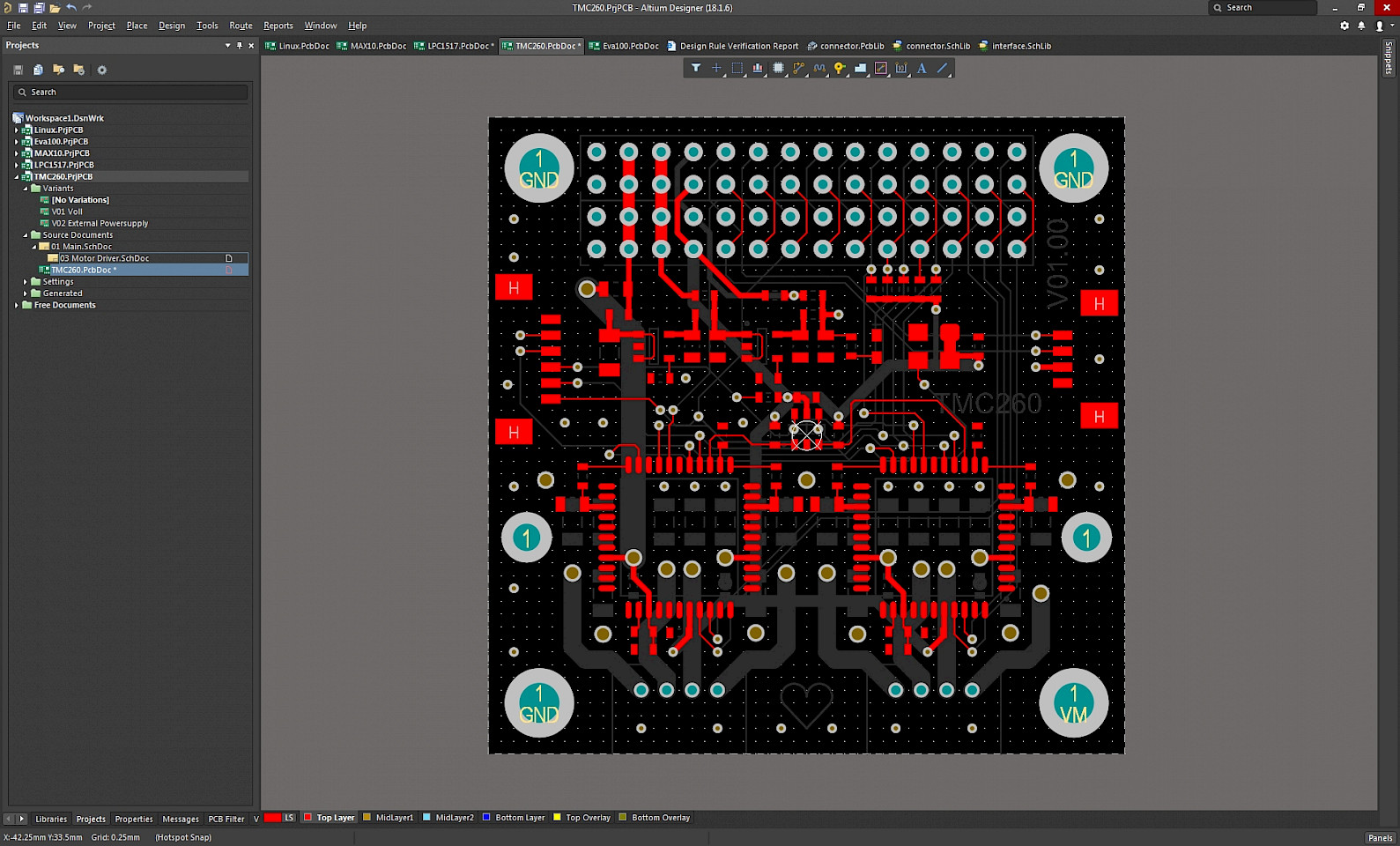Click the Projects panel compile documents icon
1400x846 pixels.
point(38,70)
